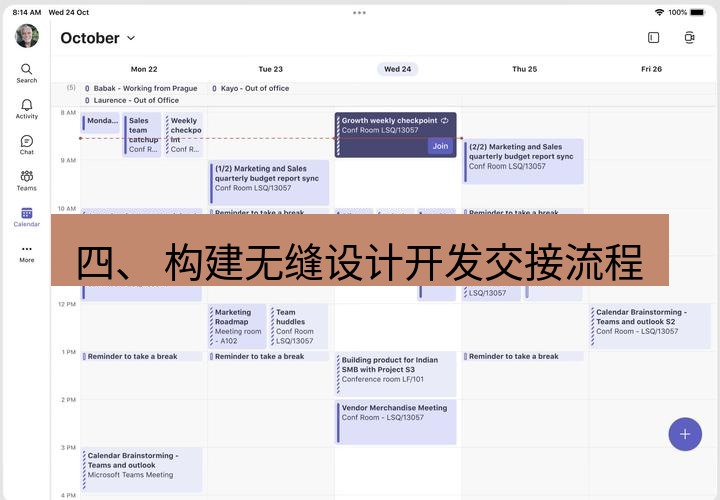Screen dimensions: 720x500
Task: Open the Chat icon in the sidebar
Action: tap(27, 145)
